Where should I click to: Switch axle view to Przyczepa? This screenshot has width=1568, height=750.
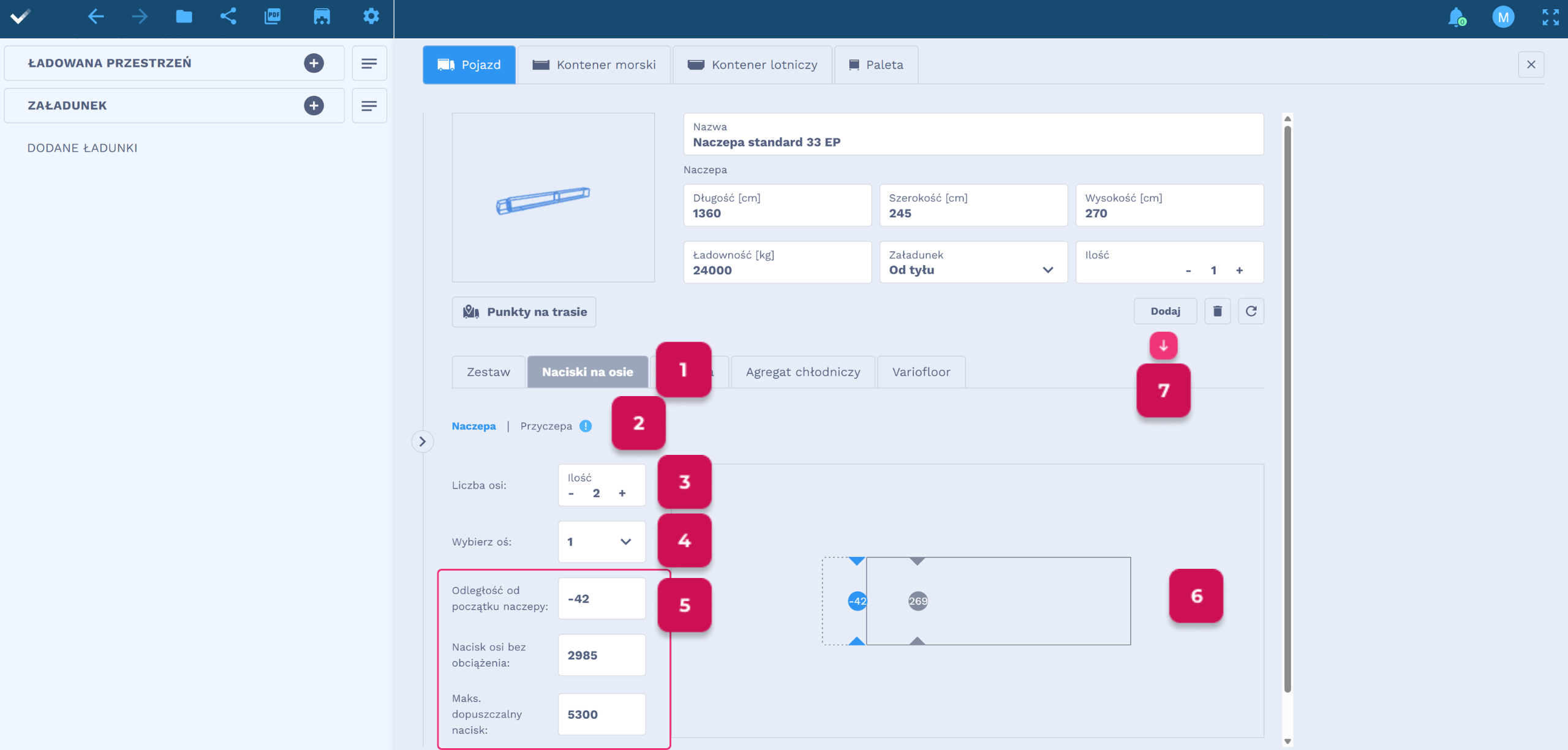click(x=546, y=426)
